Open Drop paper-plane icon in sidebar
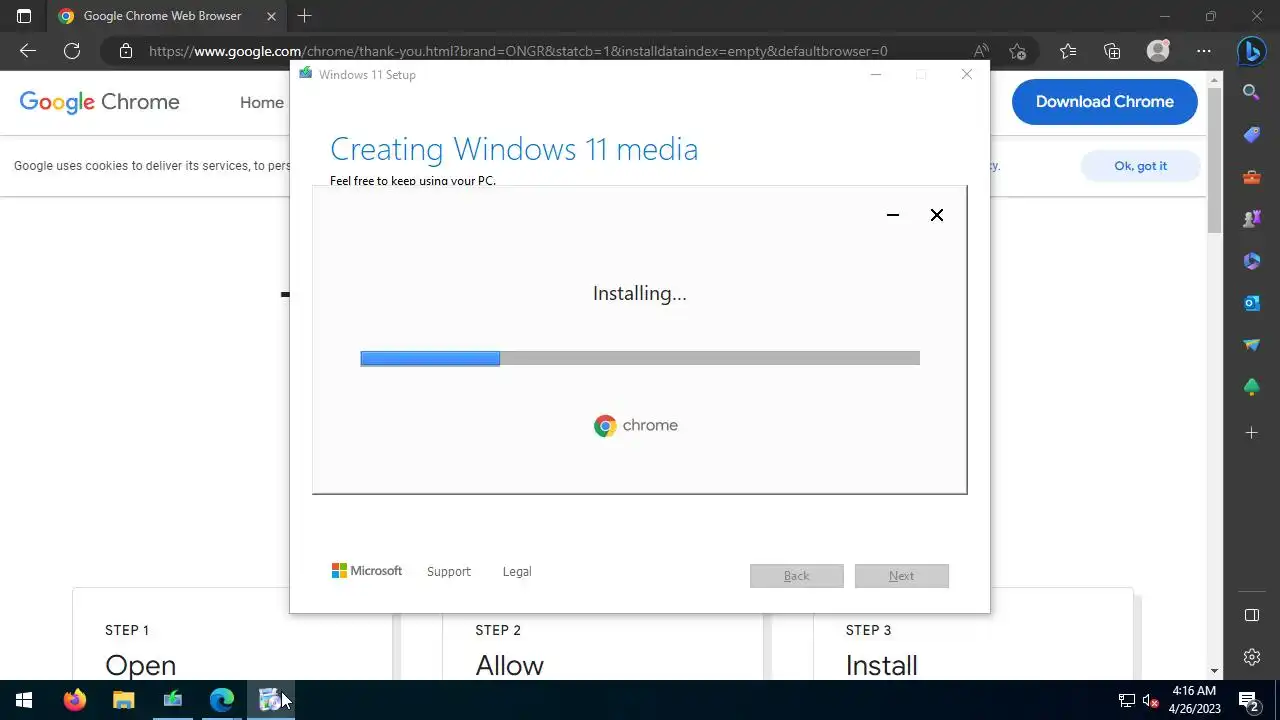 coord(1251,345)
